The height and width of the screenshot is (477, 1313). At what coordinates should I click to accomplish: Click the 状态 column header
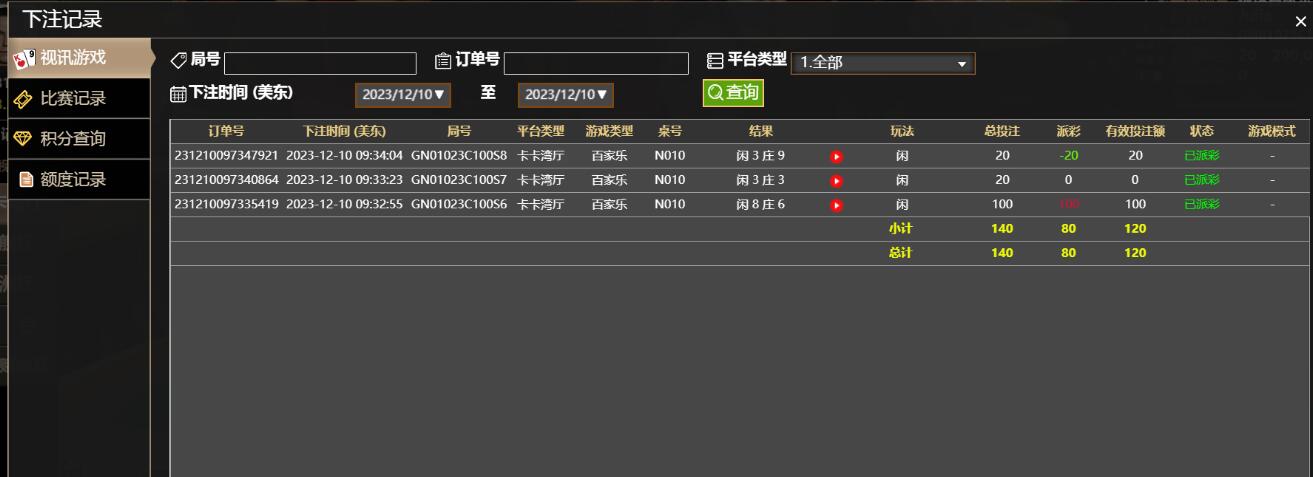1202,131
